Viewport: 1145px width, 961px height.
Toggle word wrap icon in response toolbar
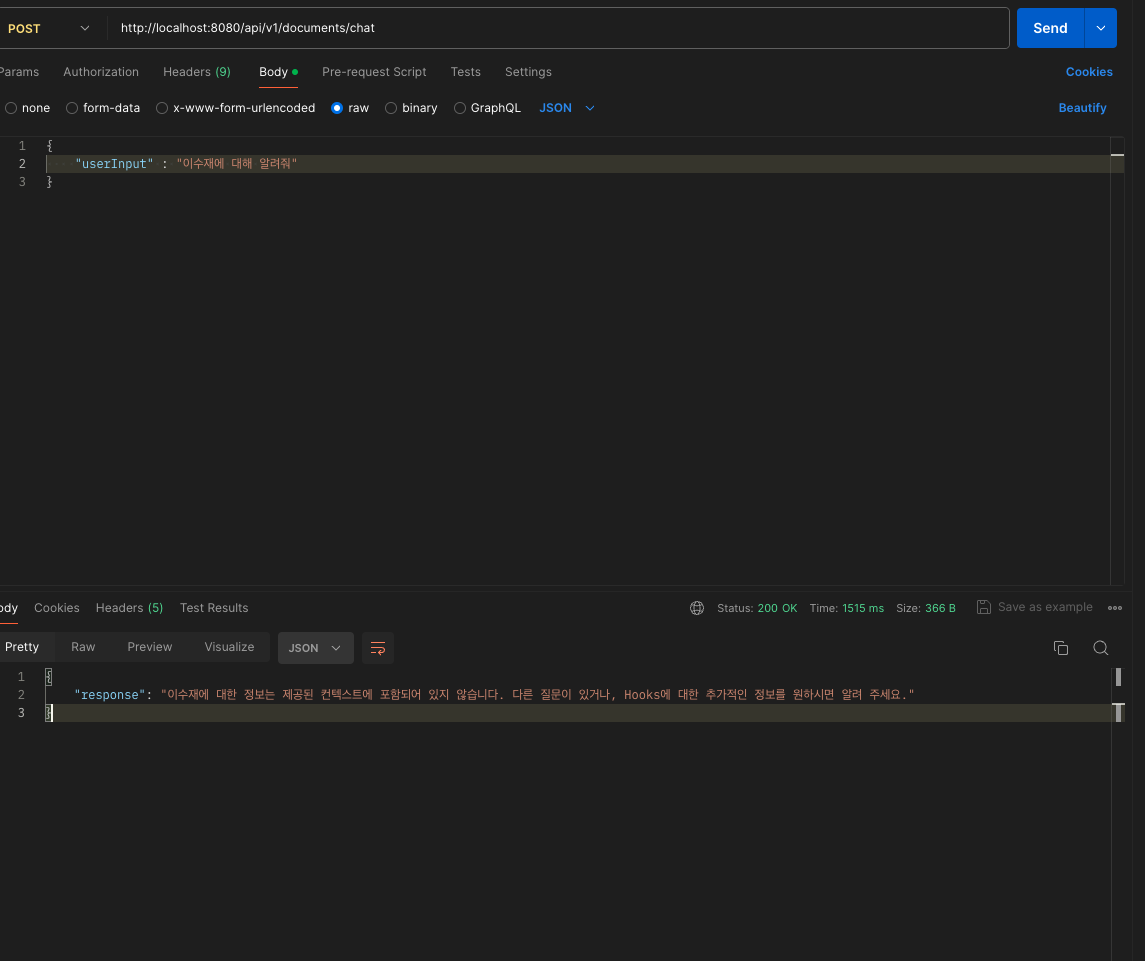(x=378, y=648)
